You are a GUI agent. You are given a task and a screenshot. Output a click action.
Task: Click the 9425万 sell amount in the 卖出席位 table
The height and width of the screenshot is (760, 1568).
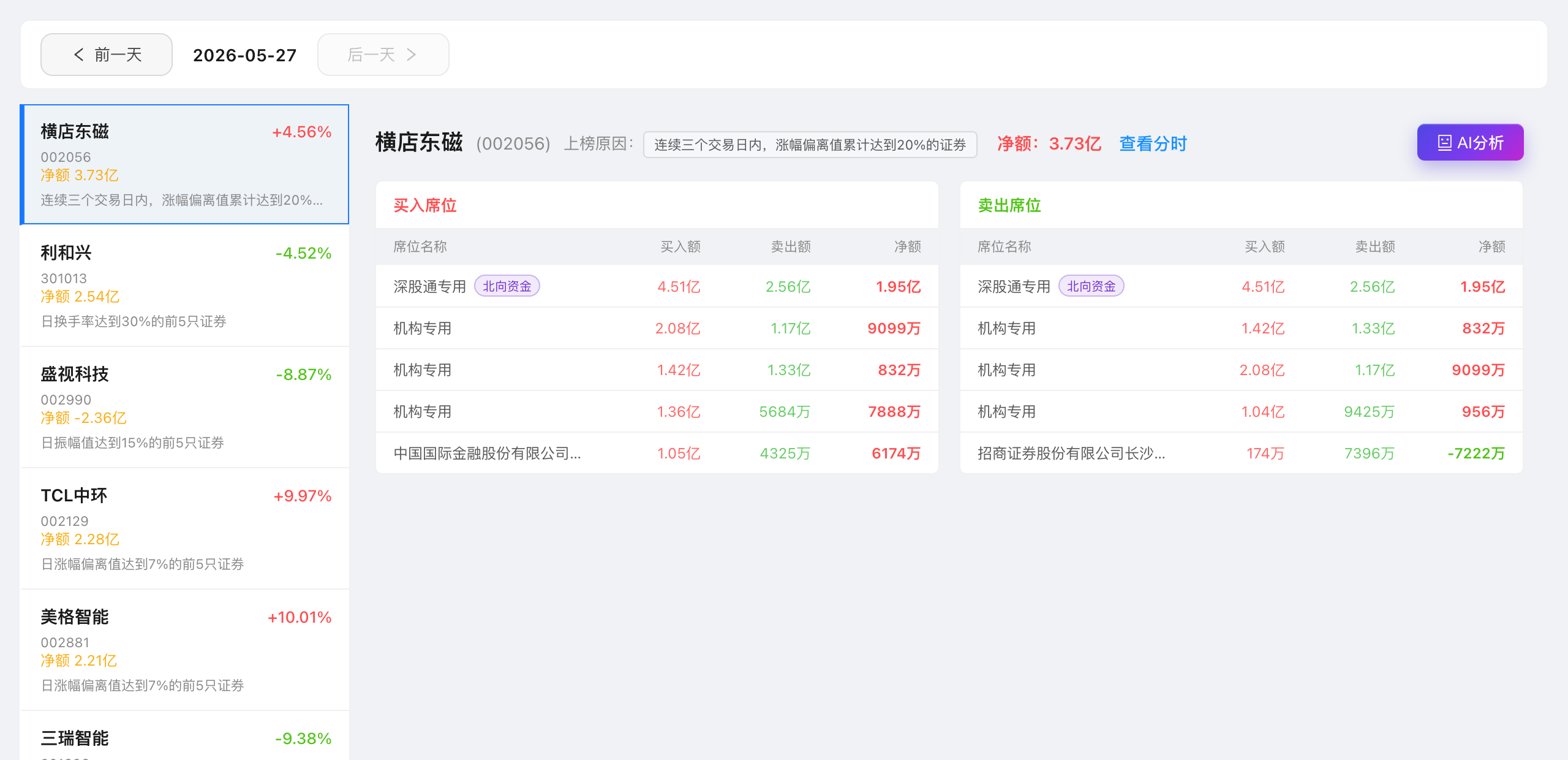pos(1369,411)
